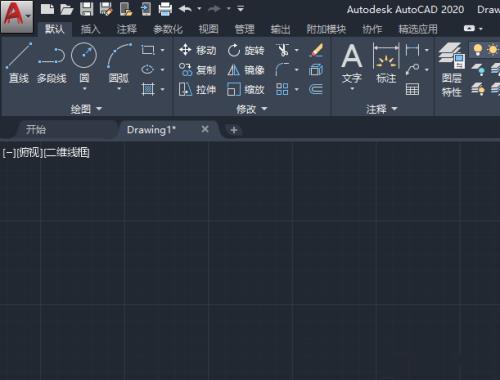Expand the 修改 panel dropdown
500x380 pixels.
pos(252,109)
